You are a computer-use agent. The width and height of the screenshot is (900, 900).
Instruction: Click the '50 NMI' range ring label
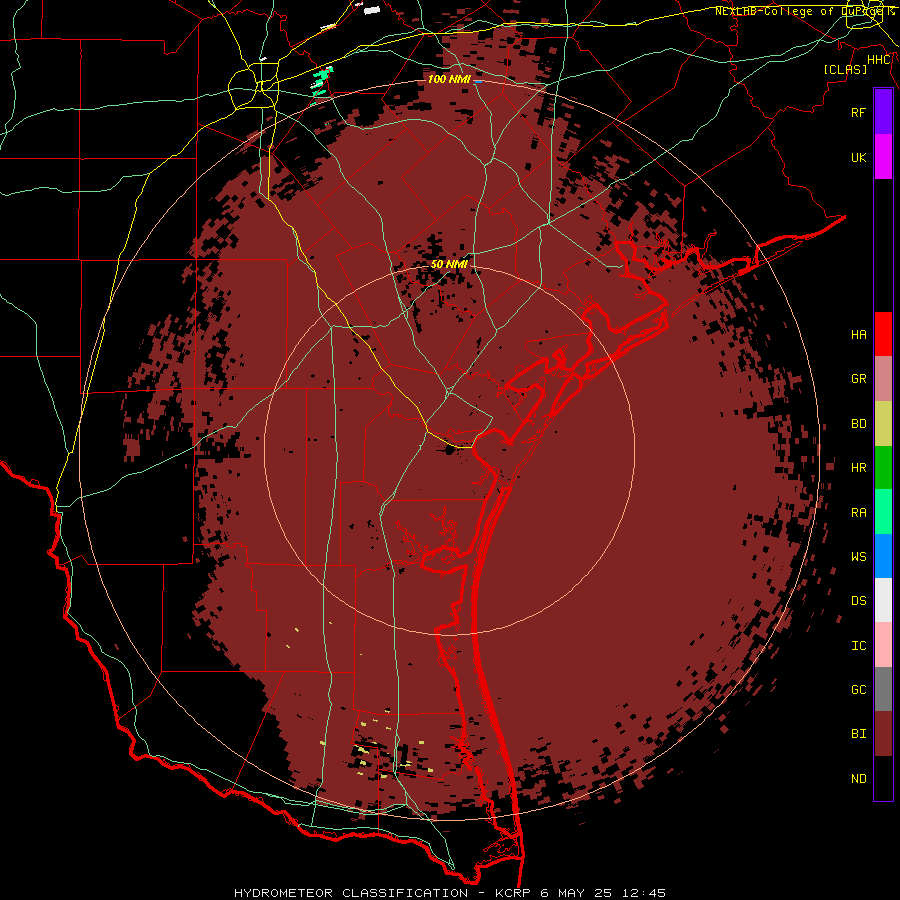(x=449, y=265)
